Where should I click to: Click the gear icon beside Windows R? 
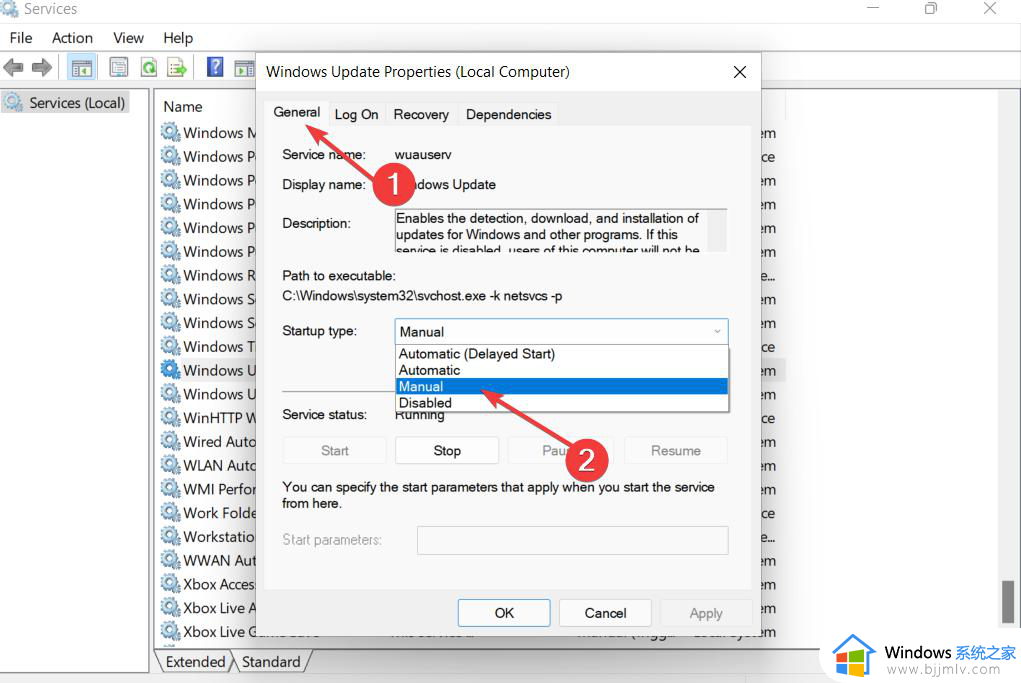tap(171, 275)
